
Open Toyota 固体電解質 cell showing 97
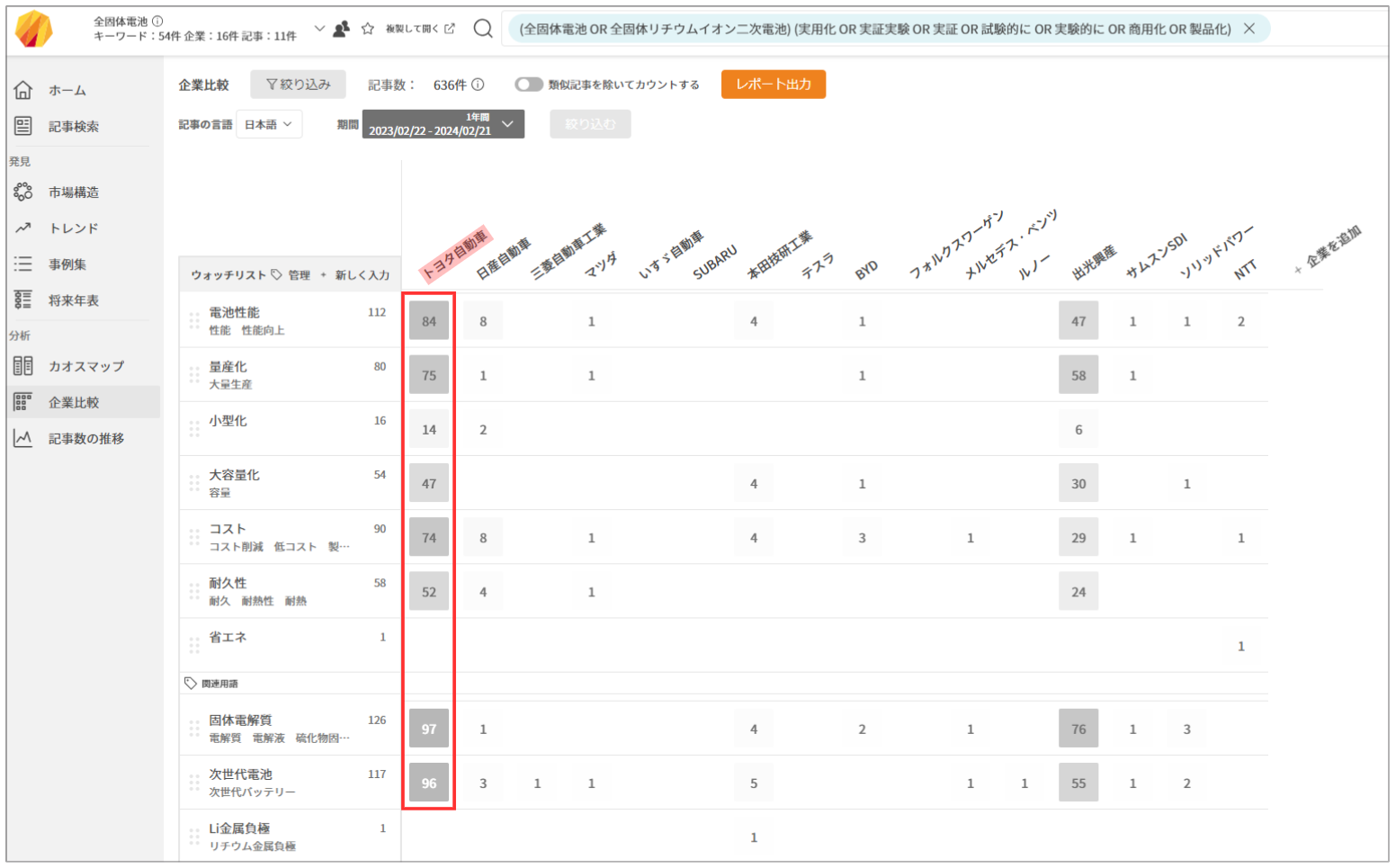(429, 729)
